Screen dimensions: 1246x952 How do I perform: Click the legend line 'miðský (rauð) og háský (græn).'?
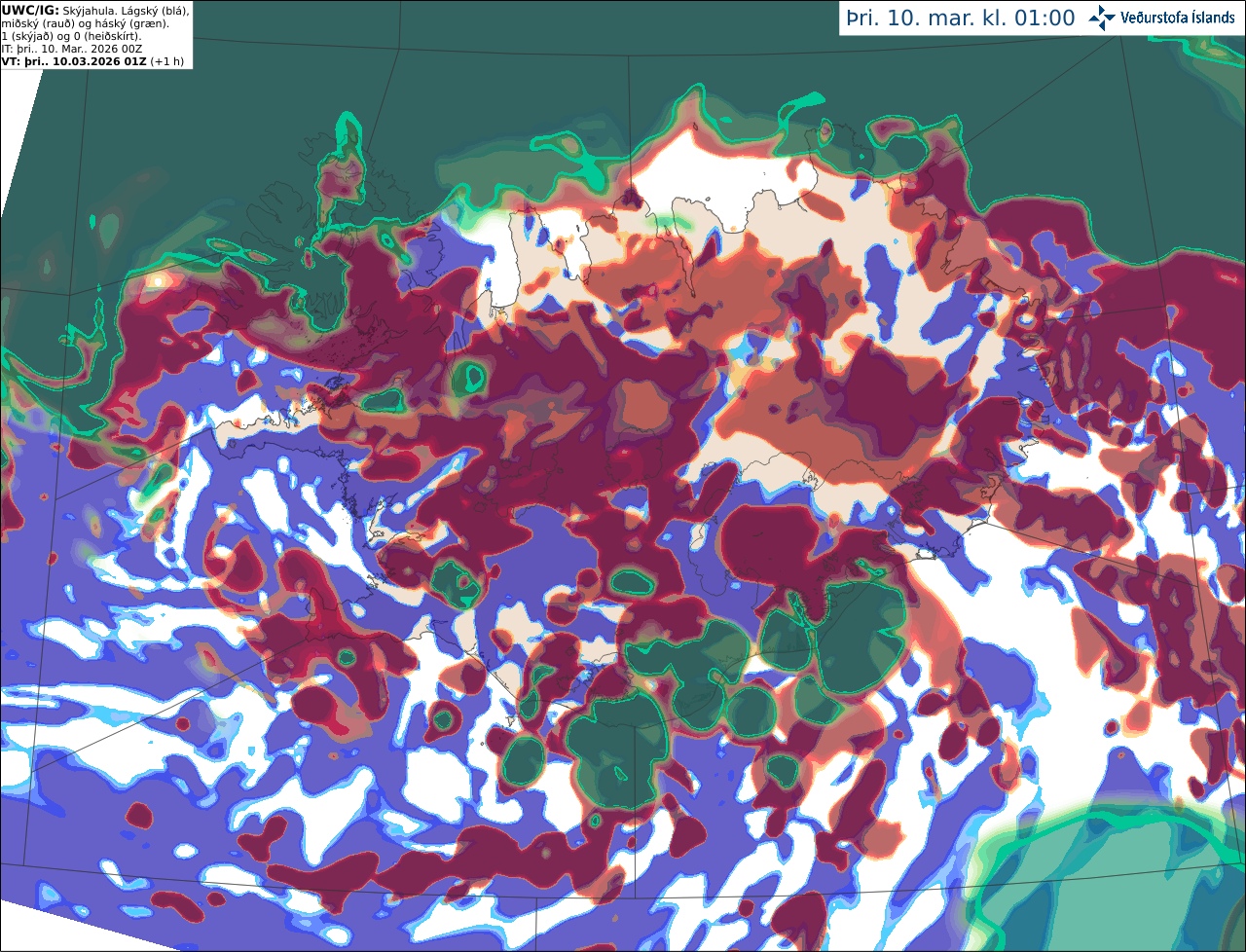[86, 23]
